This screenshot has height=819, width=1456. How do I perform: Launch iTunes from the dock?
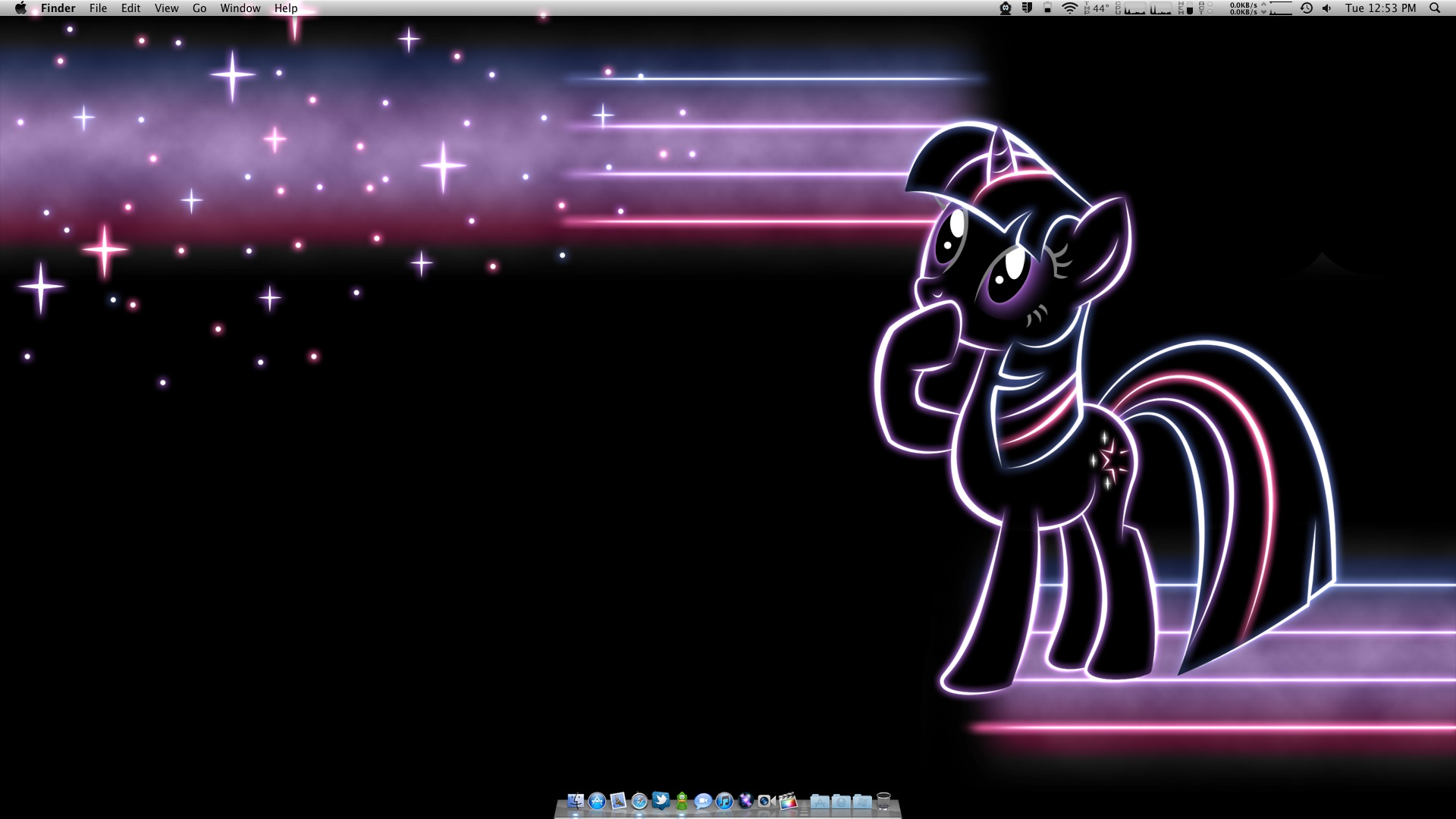pyautogui.click(x=724, y=801)
